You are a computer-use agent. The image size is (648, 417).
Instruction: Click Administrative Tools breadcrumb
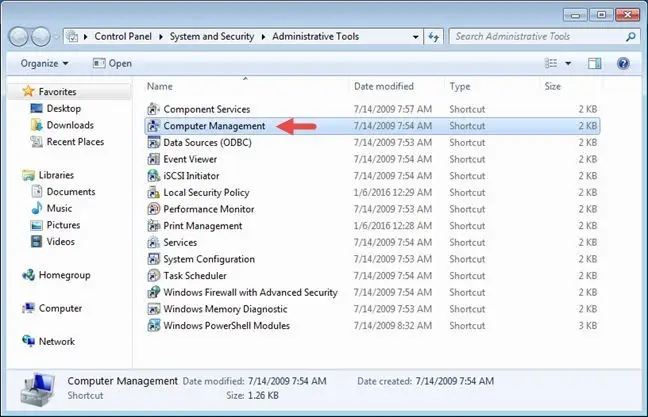click(x=315, y=36)
